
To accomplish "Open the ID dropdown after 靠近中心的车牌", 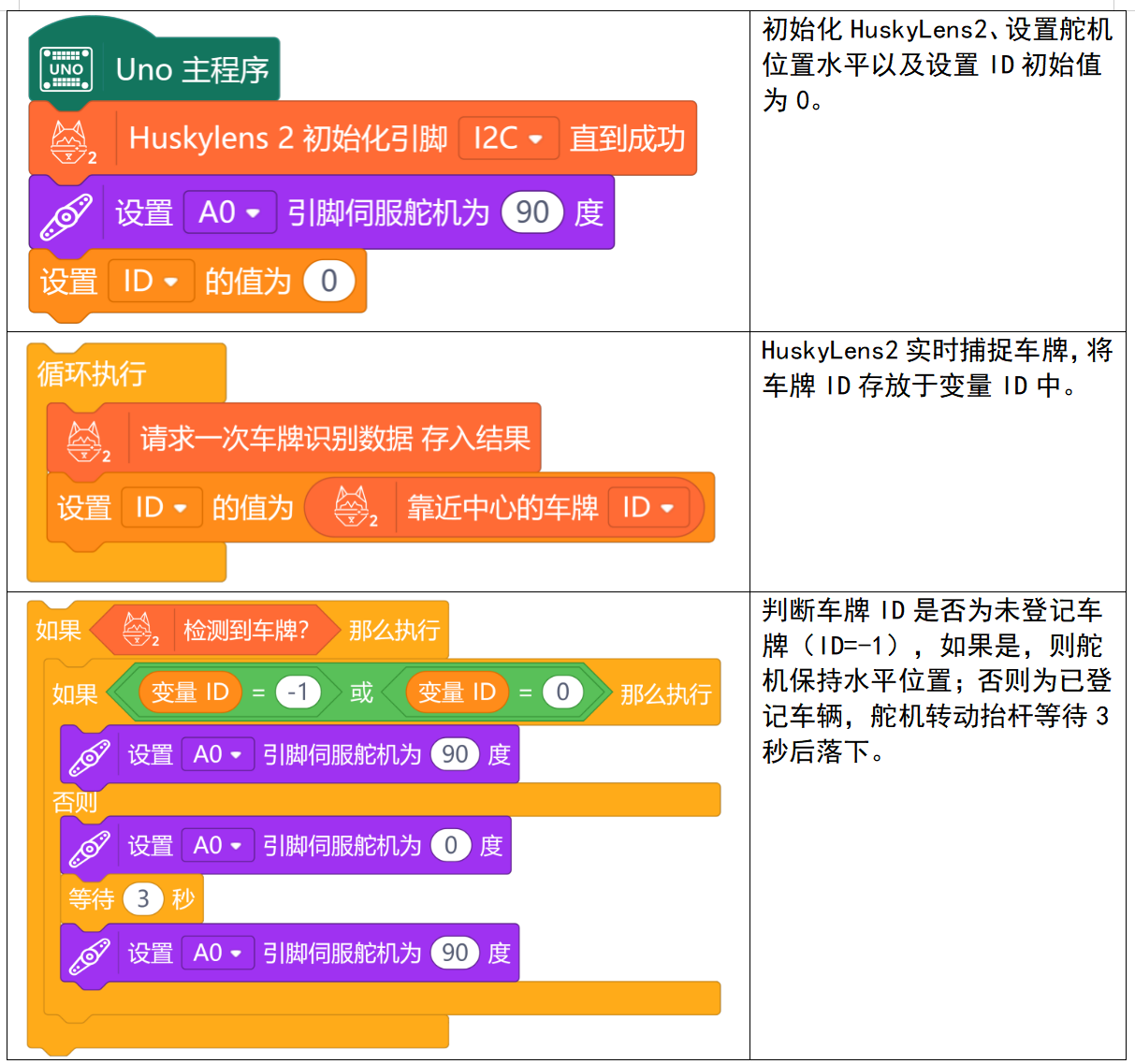I will [648, 508].
